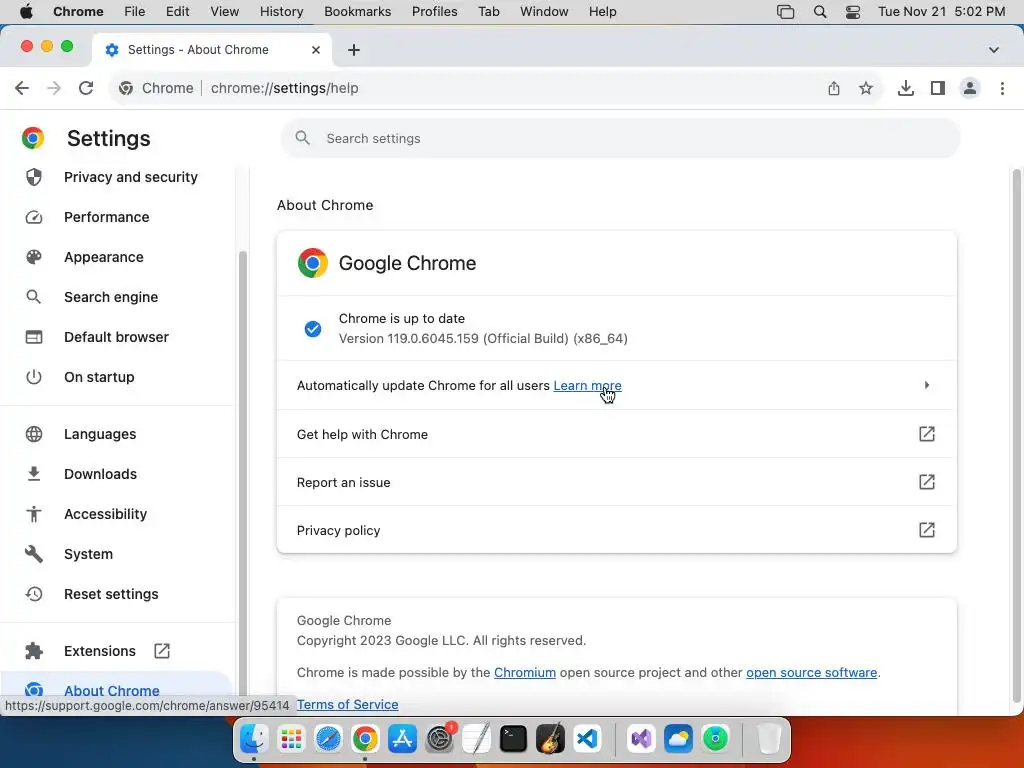Reload the settings page
Image resolution: width=1024 pixels, height=768 pixels.
click(86, 88)
